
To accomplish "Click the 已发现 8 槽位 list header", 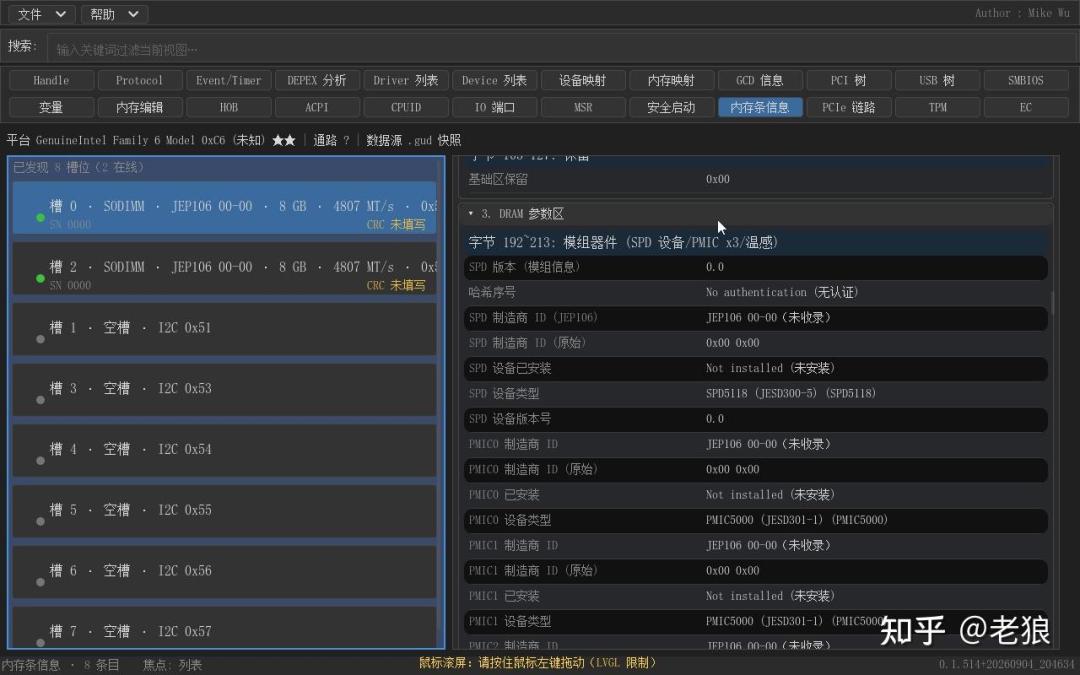I will tap(79, 167).
